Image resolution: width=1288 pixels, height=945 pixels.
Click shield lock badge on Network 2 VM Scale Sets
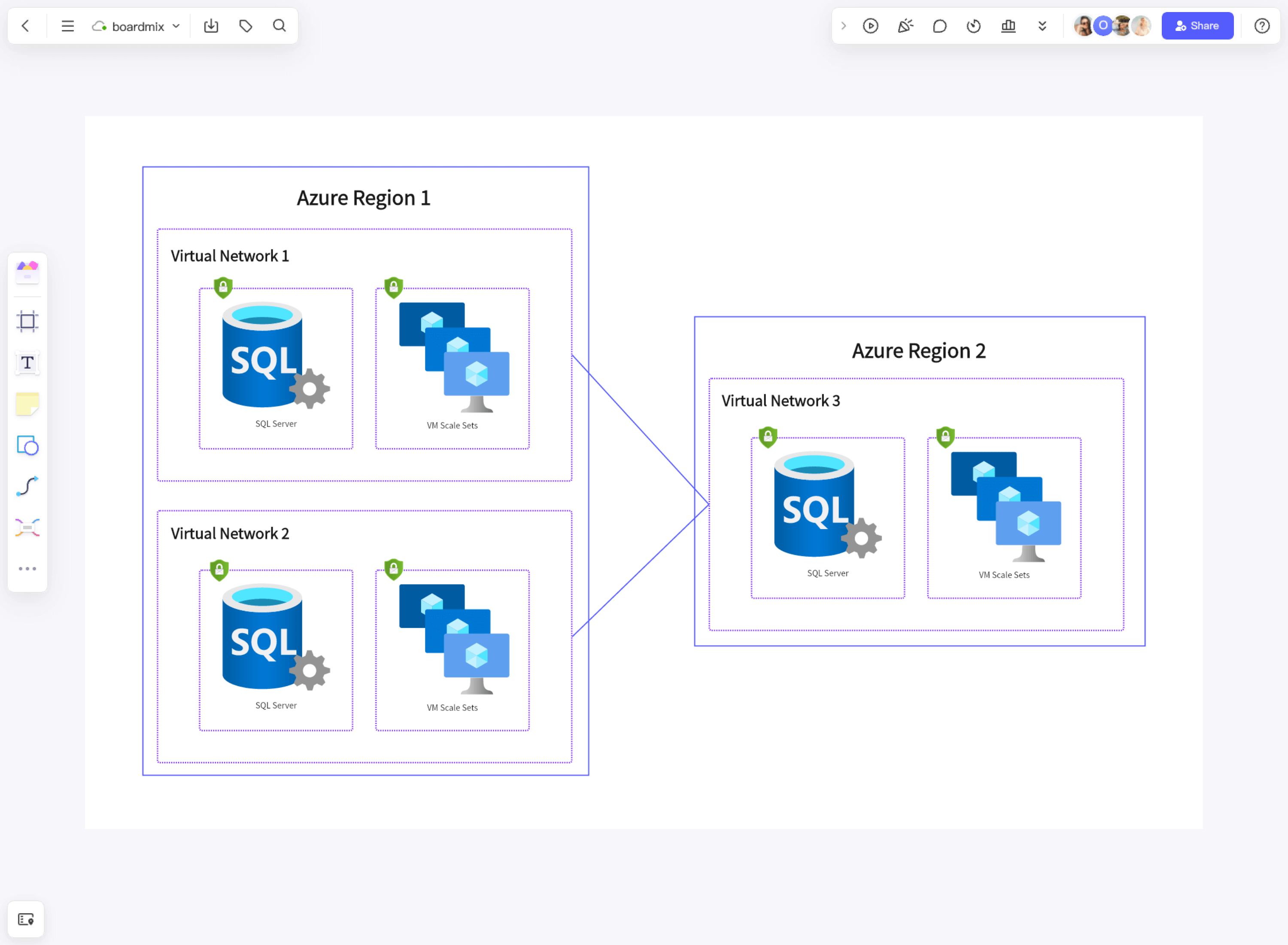tap(393, 569)
